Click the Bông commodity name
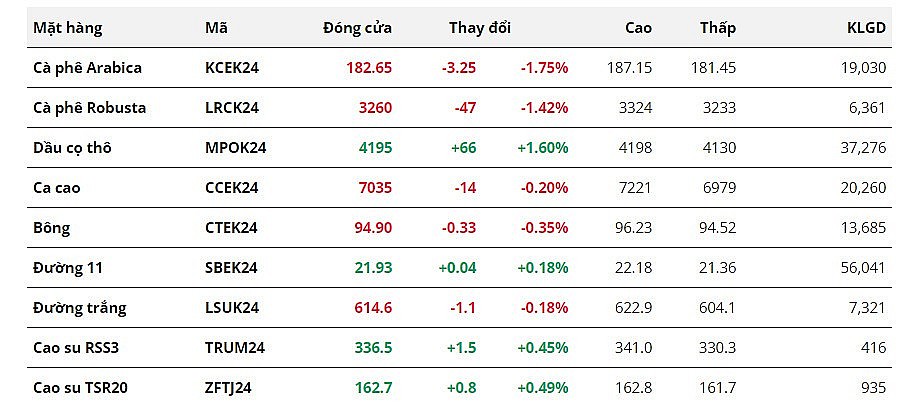The image size is (921, 404). [x=52, y=228]
